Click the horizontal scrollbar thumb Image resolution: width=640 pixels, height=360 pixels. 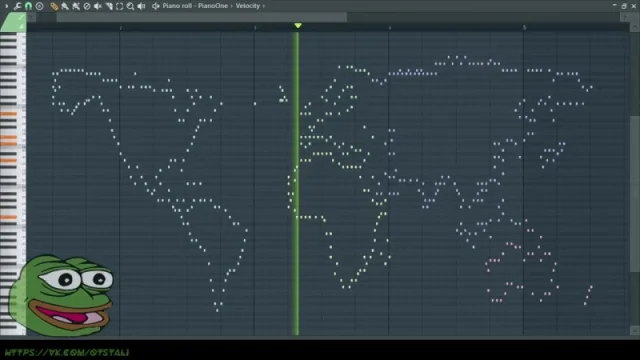pyautogui.click(x=202, y=17)
